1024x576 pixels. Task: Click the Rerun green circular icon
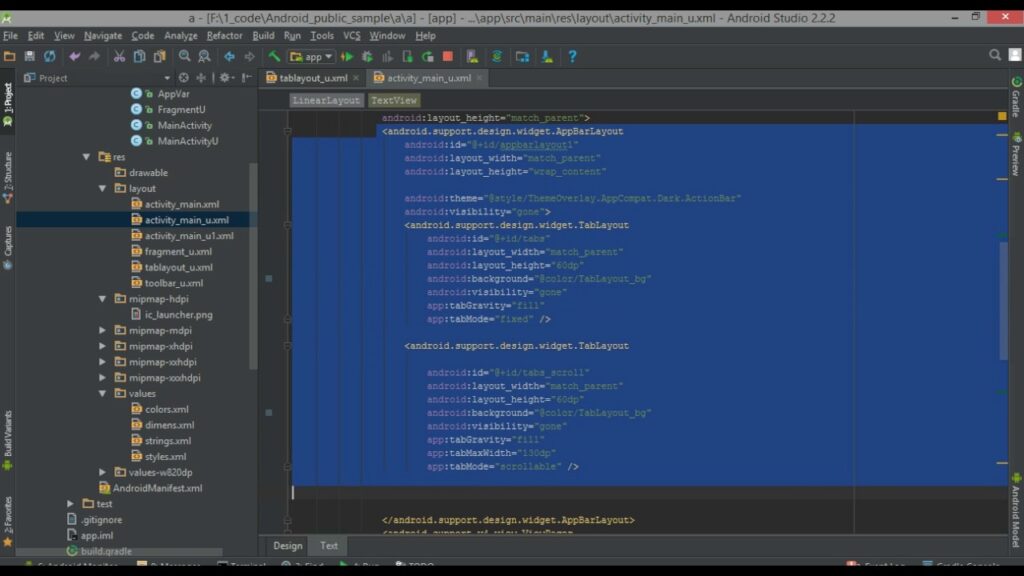pos(428,57)
